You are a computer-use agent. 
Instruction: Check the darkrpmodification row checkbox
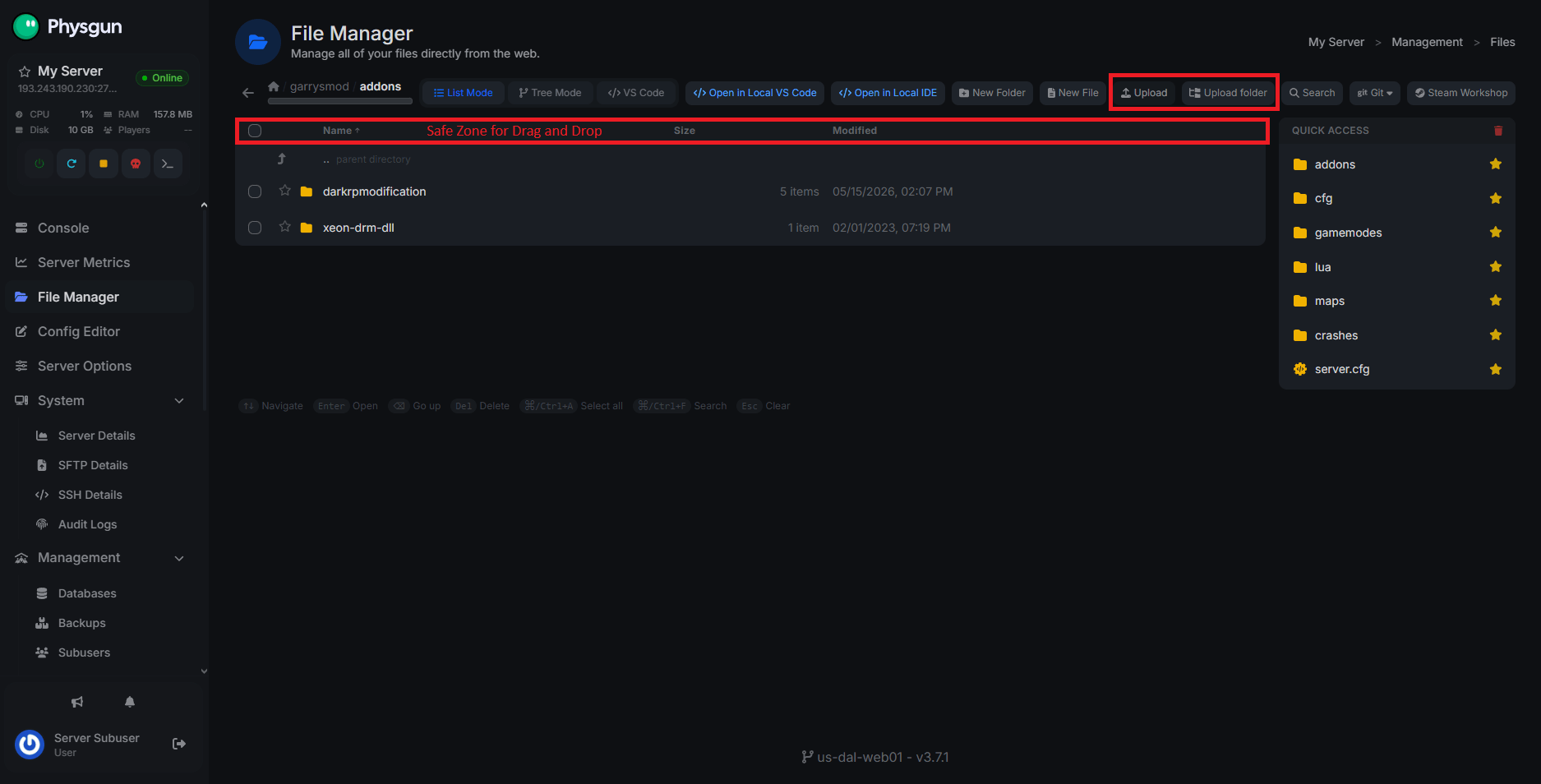tap(255, 191)
